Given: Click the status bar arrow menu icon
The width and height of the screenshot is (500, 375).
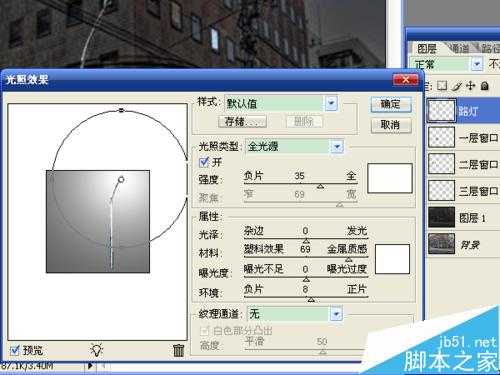Looking at the screenshot, I should pos(90,366).
